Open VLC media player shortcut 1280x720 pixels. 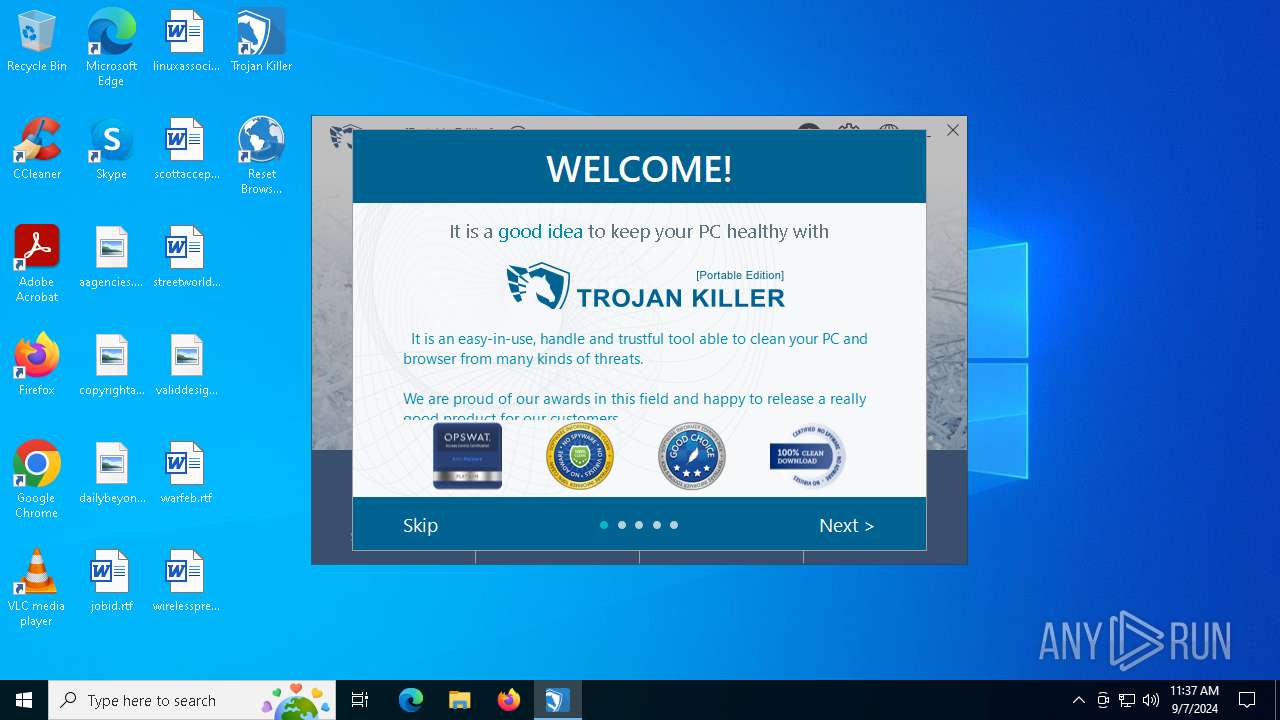(37, 588)
